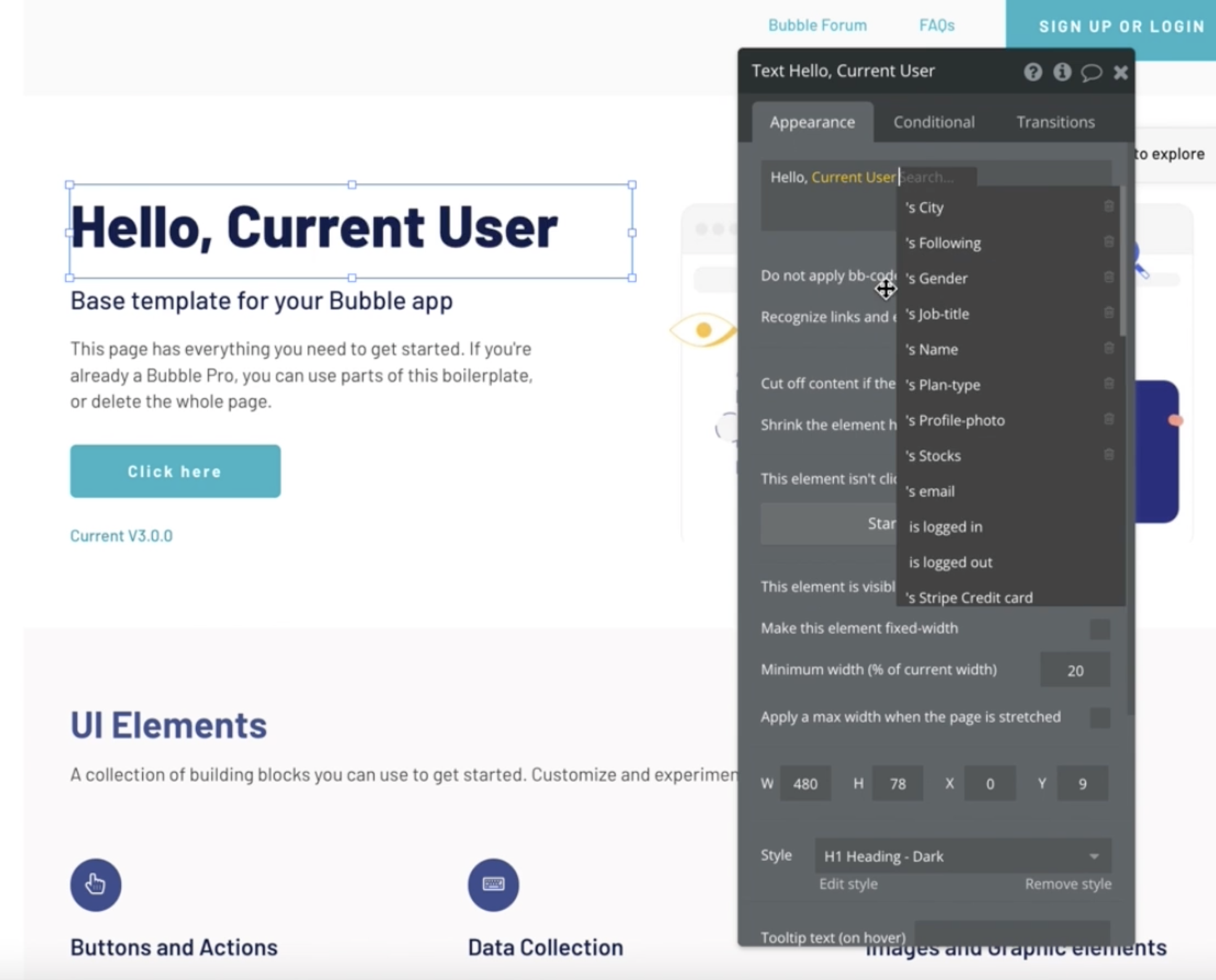The width and height of the screenshot is (1216, 980).
Task: Click trash icon next to 's Stocks
Action: coord(1108,455)
